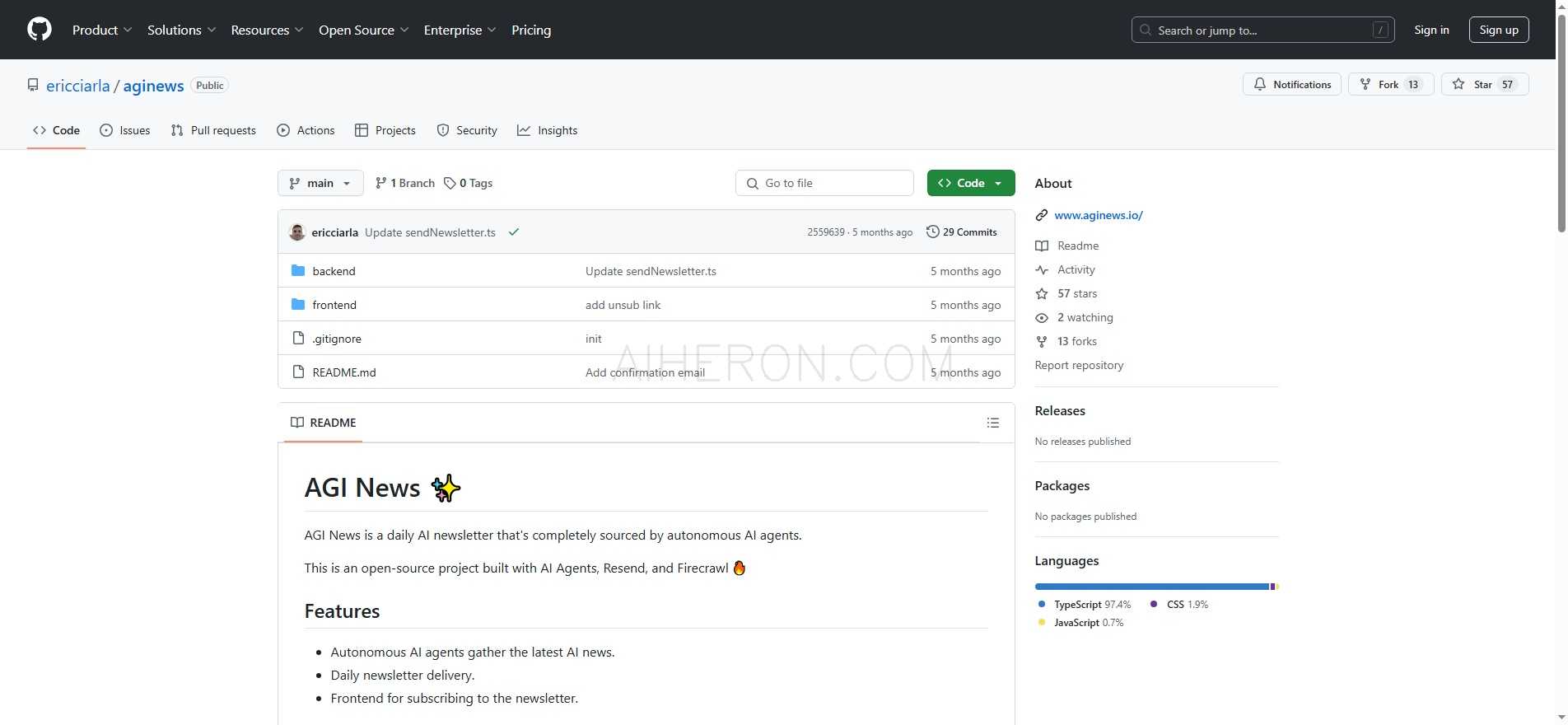The width and height of the screenshot is (1568, 725).
Task: Open the Add confirmation email commit
Action: click(x=645, y=372)
